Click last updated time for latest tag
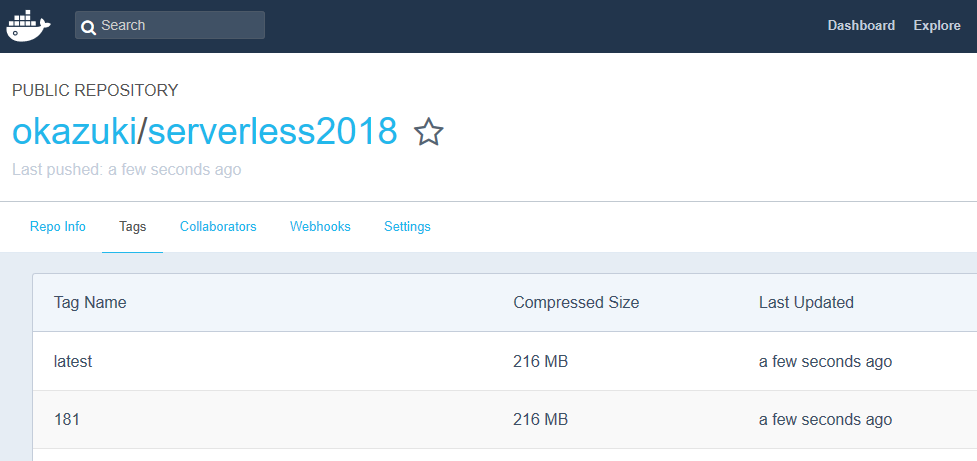 click(825, 361)
